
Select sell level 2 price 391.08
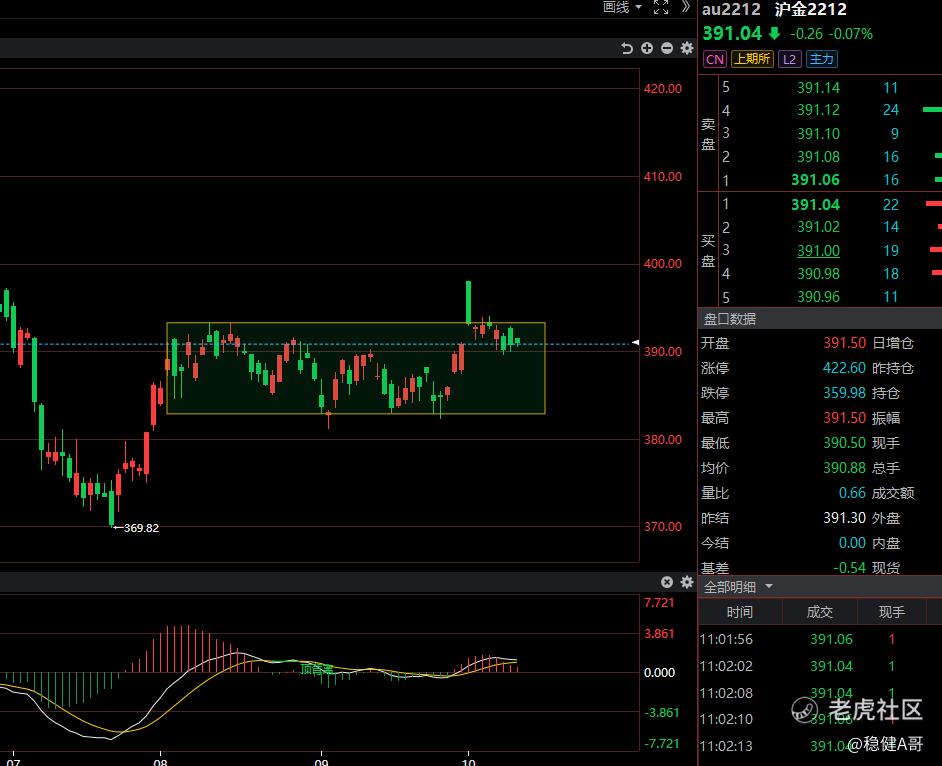[x=818, y=157]
